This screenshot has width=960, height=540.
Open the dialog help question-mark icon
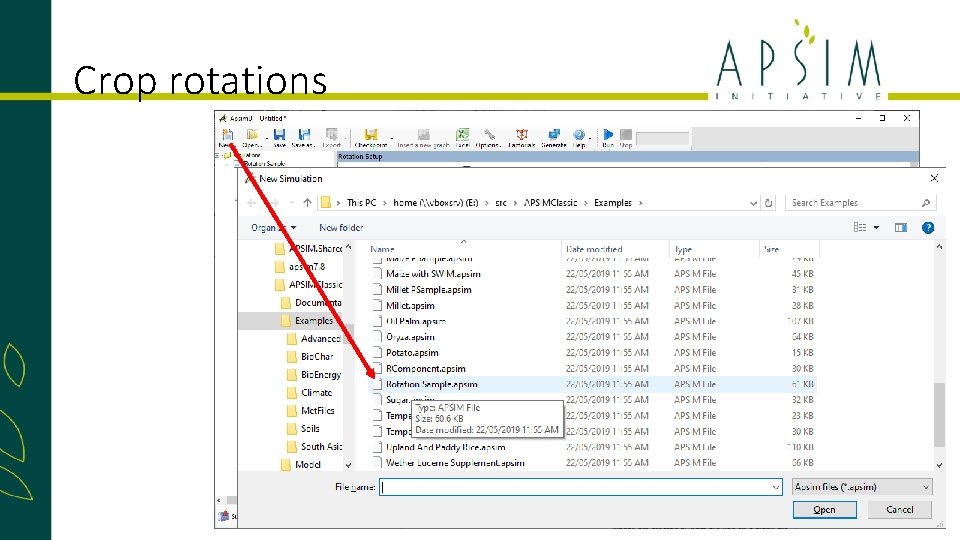click(x=928, y=228)
